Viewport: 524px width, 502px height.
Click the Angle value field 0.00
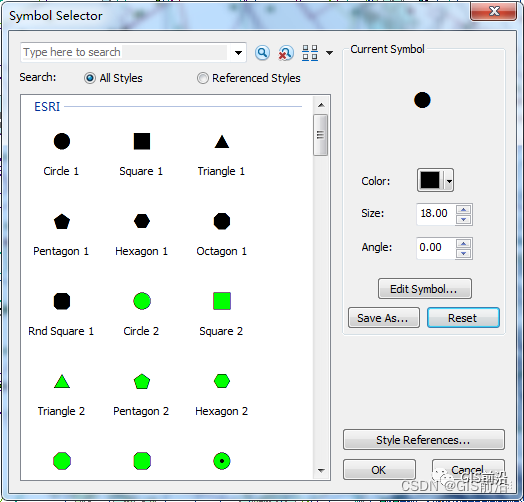(436, 248)
